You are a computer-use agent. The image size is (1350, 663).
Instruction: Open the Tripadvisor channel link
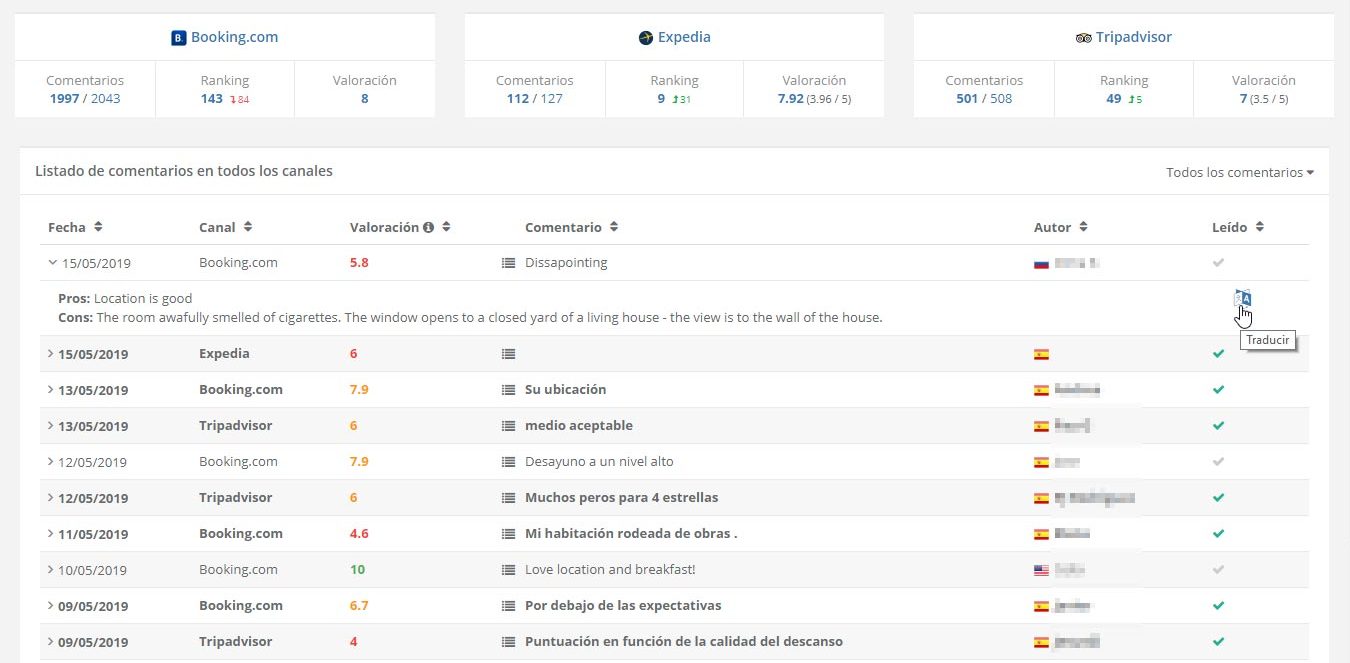pyautogui.click(x=1134, y=37)
